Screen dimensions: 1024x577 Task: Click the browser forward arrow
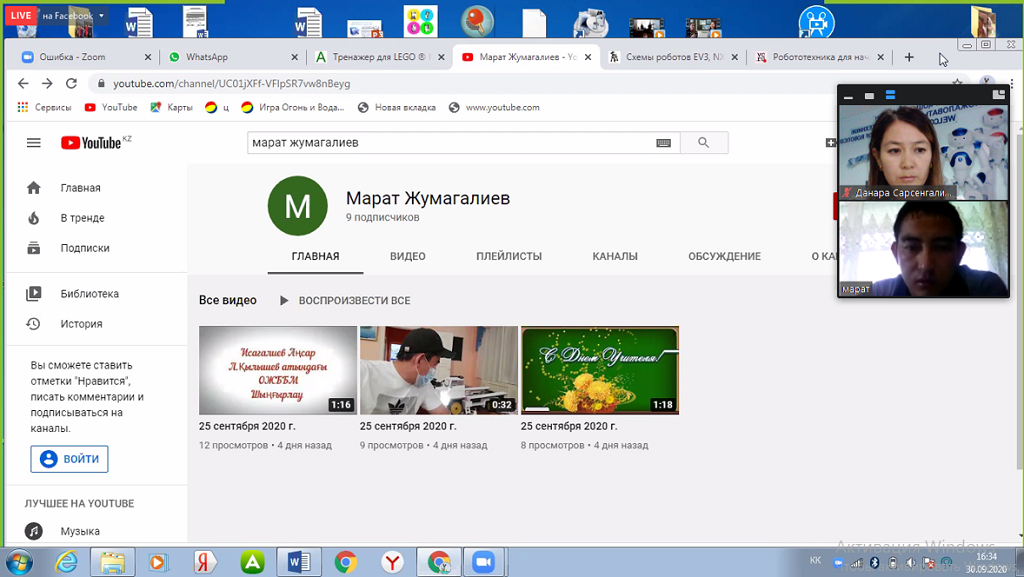47,84
